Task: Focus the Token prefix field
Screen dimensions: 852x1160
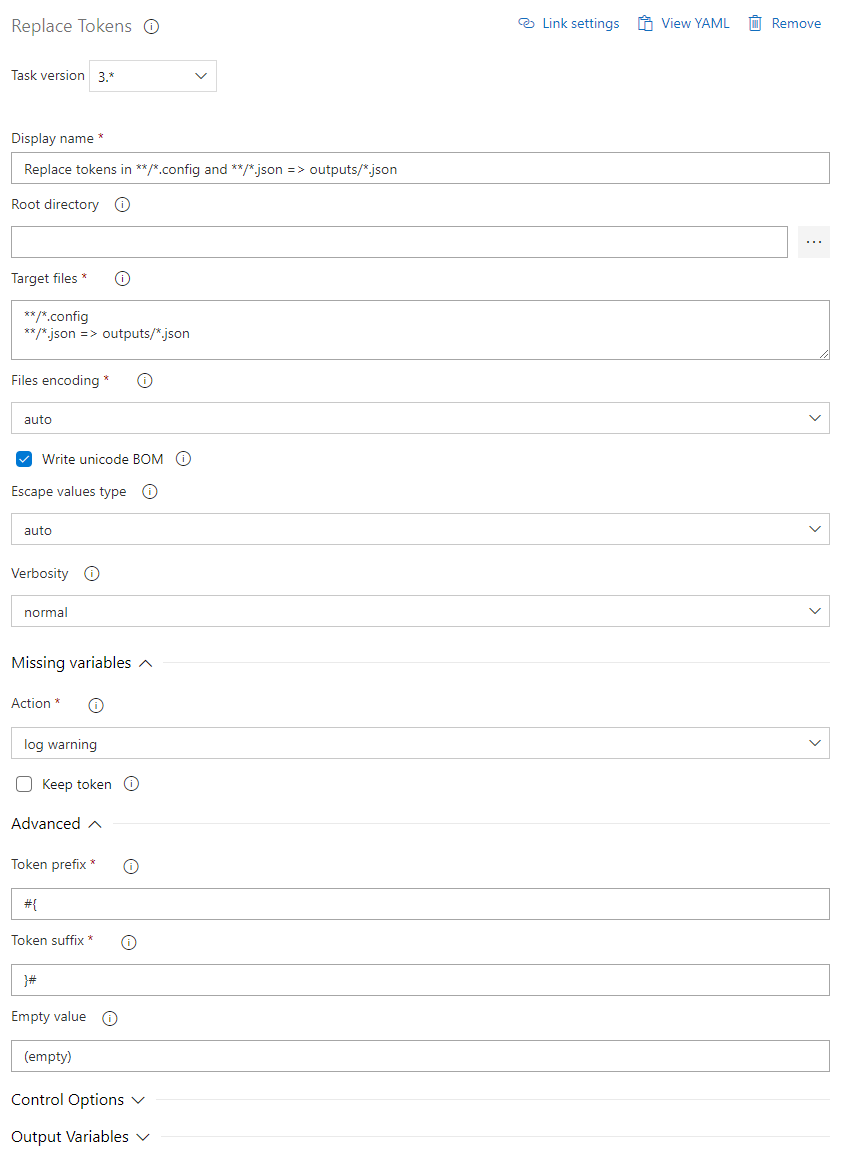Action: click(420, 904)
